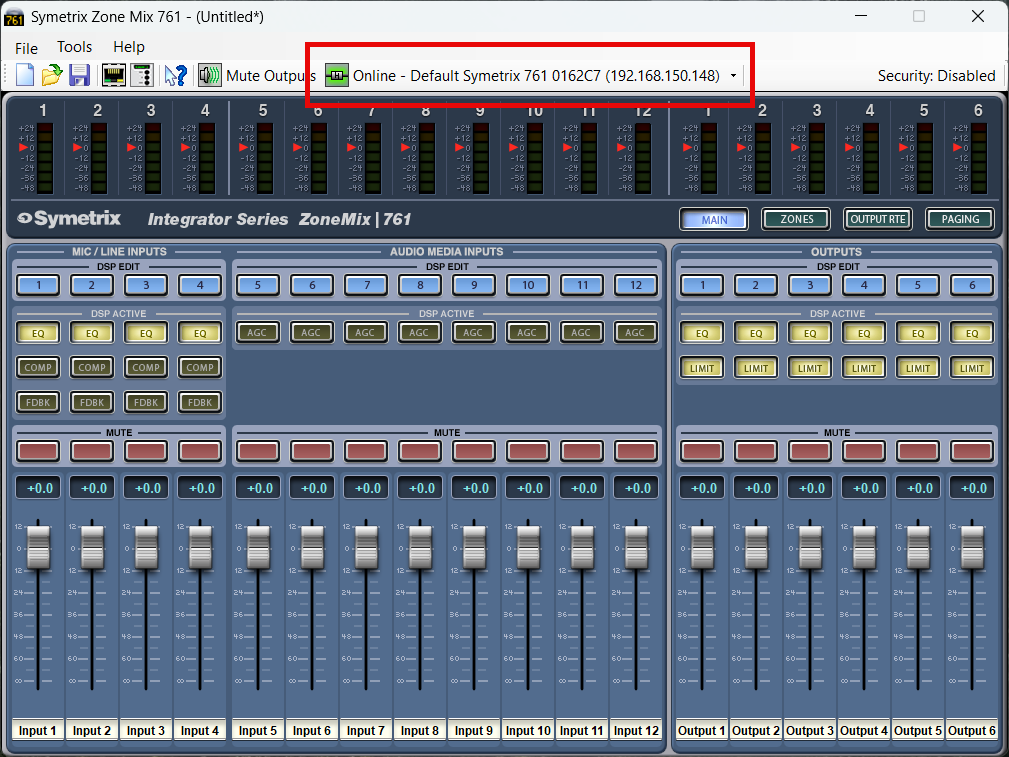The width and height of the screenshot is (1009, 757).
Task: Toggle EQ on mic/line input 4
Action: pyautogui.click(x=200, y=333)
